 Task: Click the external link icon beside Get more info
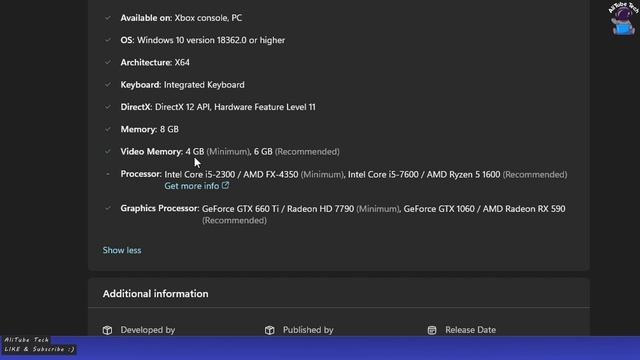click(x=225, y=185)
